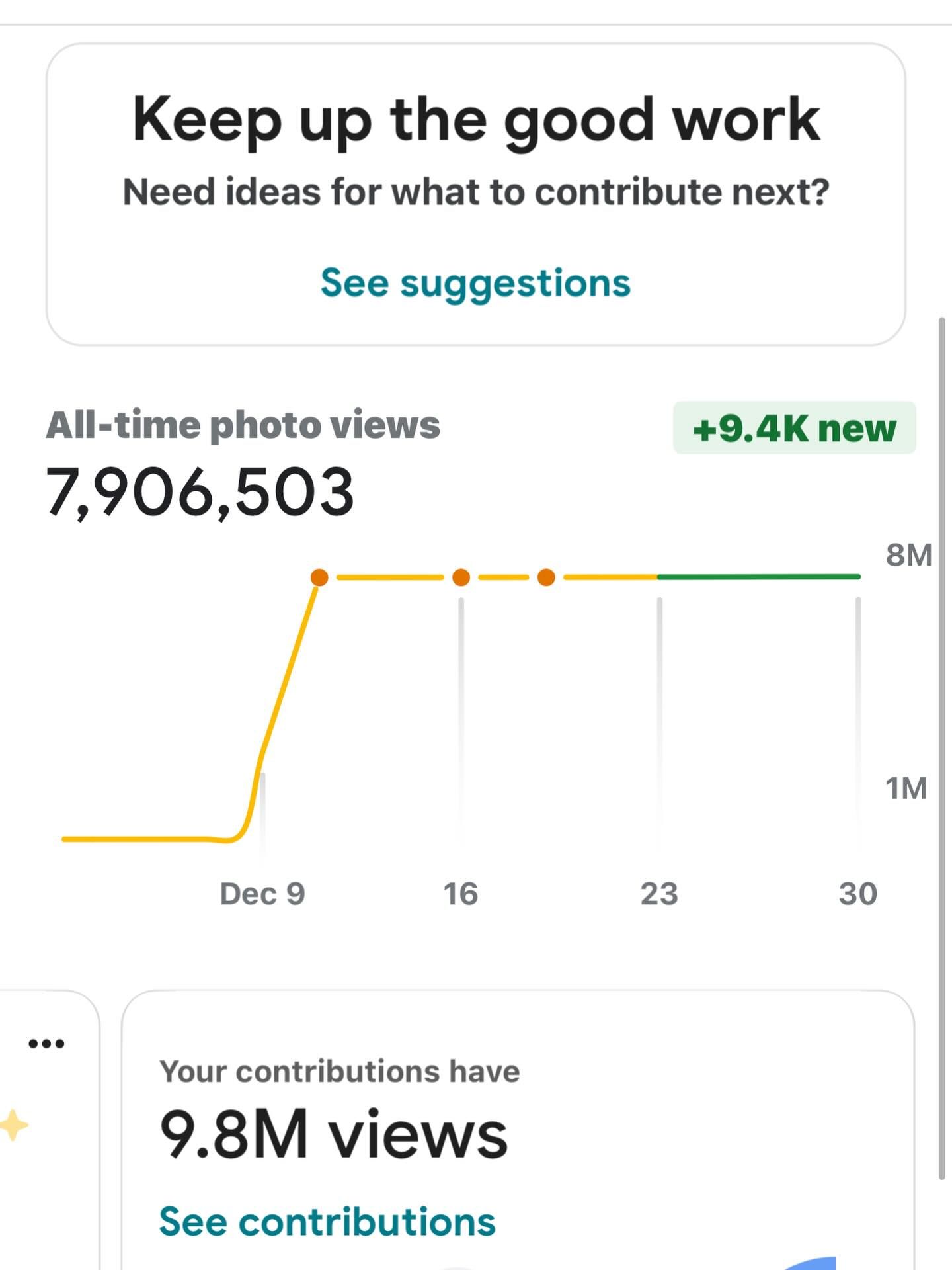Click the 7,906,503 photo views count
Viewport: 952px width, 1270px height.
click(x=200, y=491)
